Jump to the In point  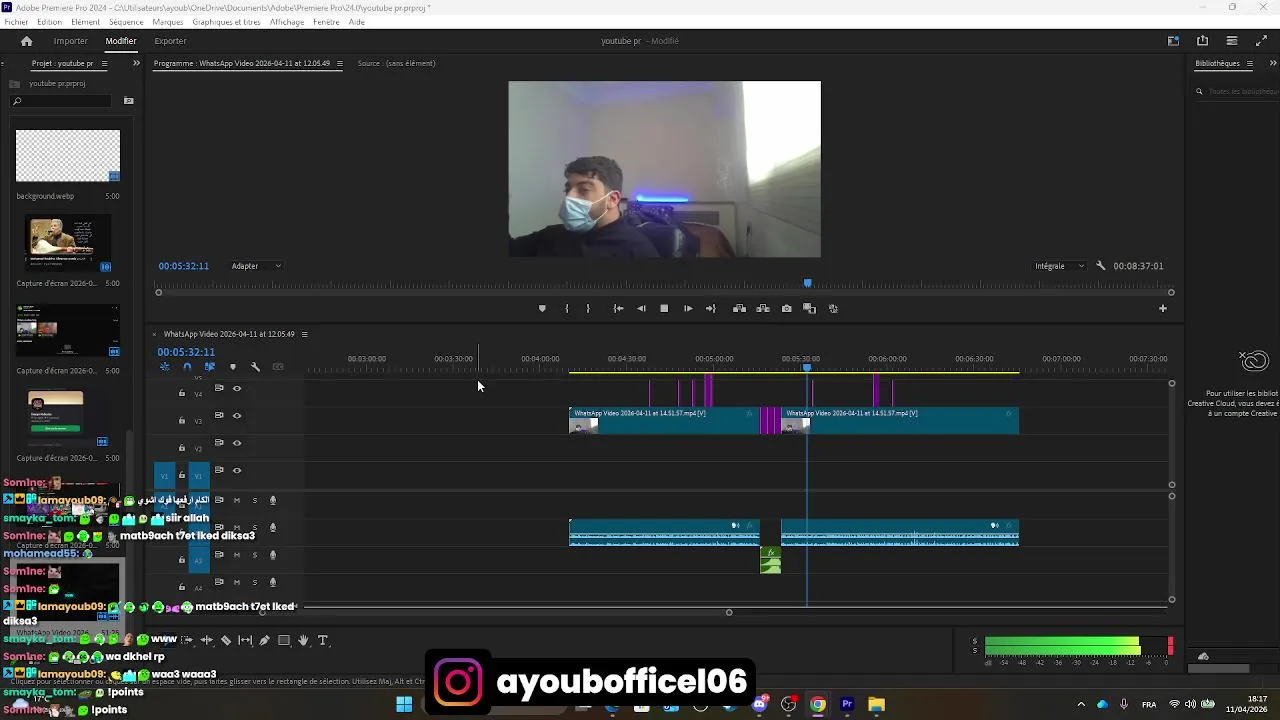tap(618, 308)
